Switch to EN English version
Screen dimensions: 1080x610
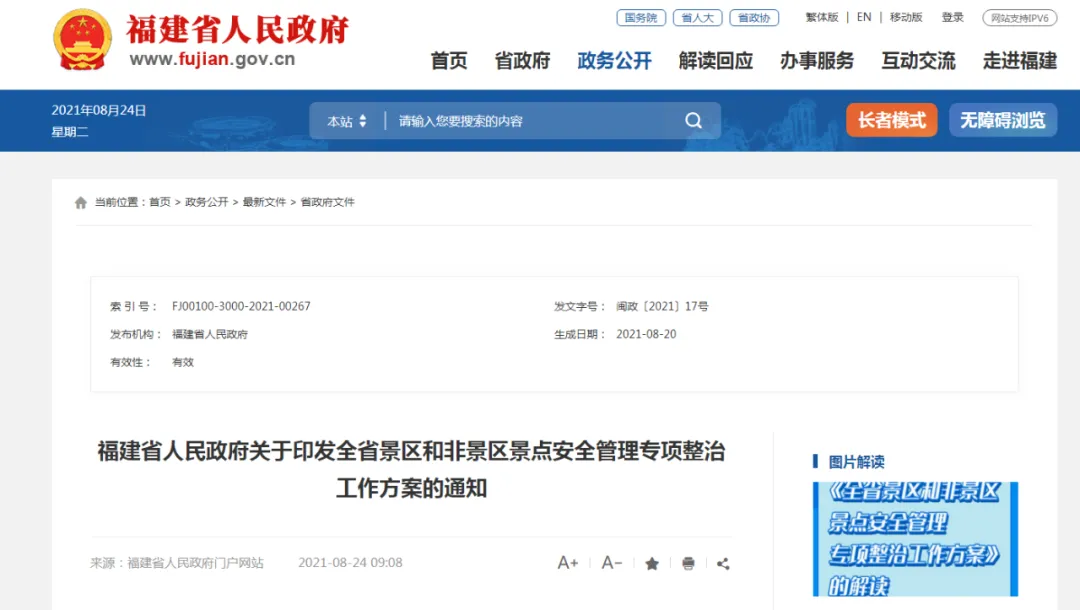(864, 17)
